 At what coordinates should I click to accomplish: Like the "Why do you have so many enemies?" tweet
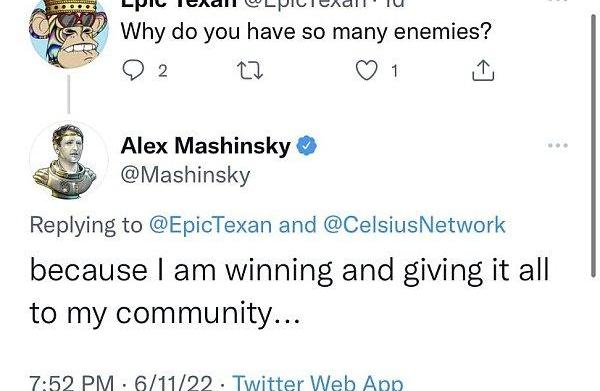367,70
